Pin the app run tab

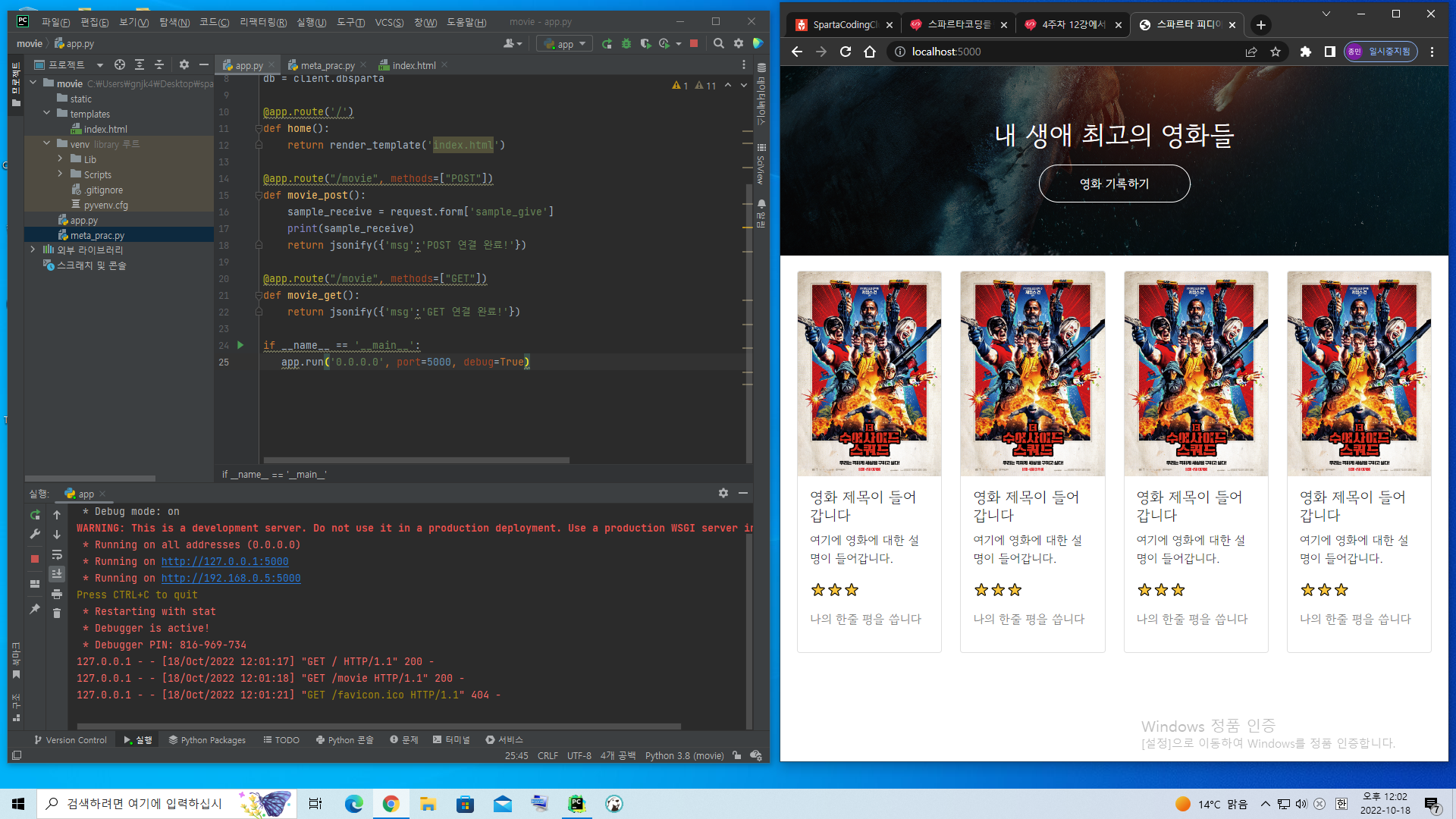pyautogui.click(x=35, y=609)
